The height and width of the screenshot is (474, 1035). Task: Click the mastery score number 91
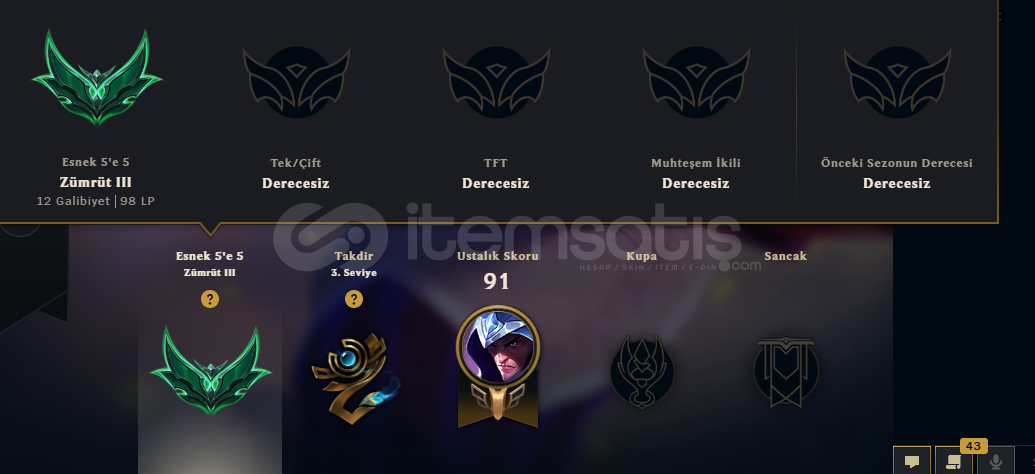496,281
